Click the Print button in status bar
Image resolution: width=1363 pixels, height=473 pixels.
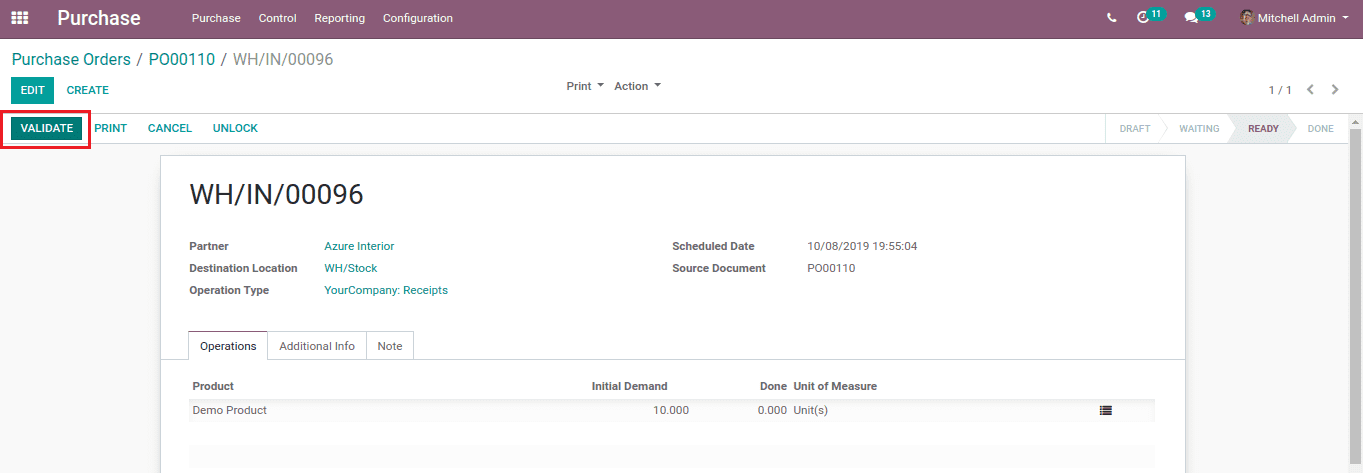point(111,128)
